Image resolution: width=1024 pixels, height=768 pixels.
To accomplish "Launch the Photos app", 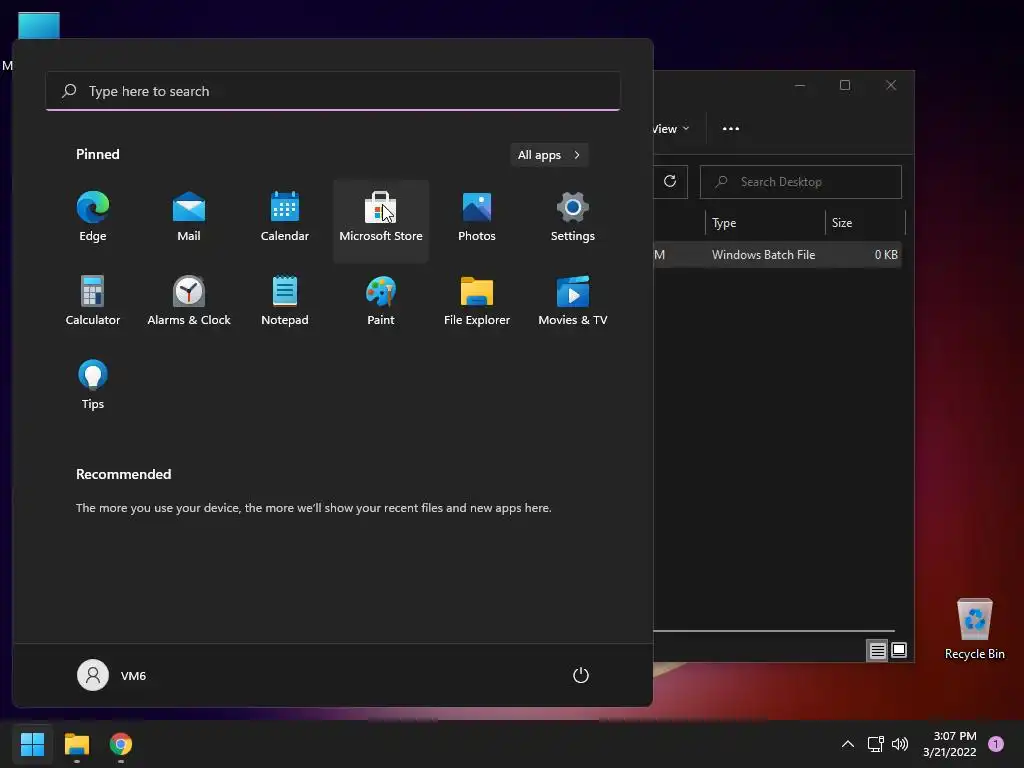I will pos(477,217).
